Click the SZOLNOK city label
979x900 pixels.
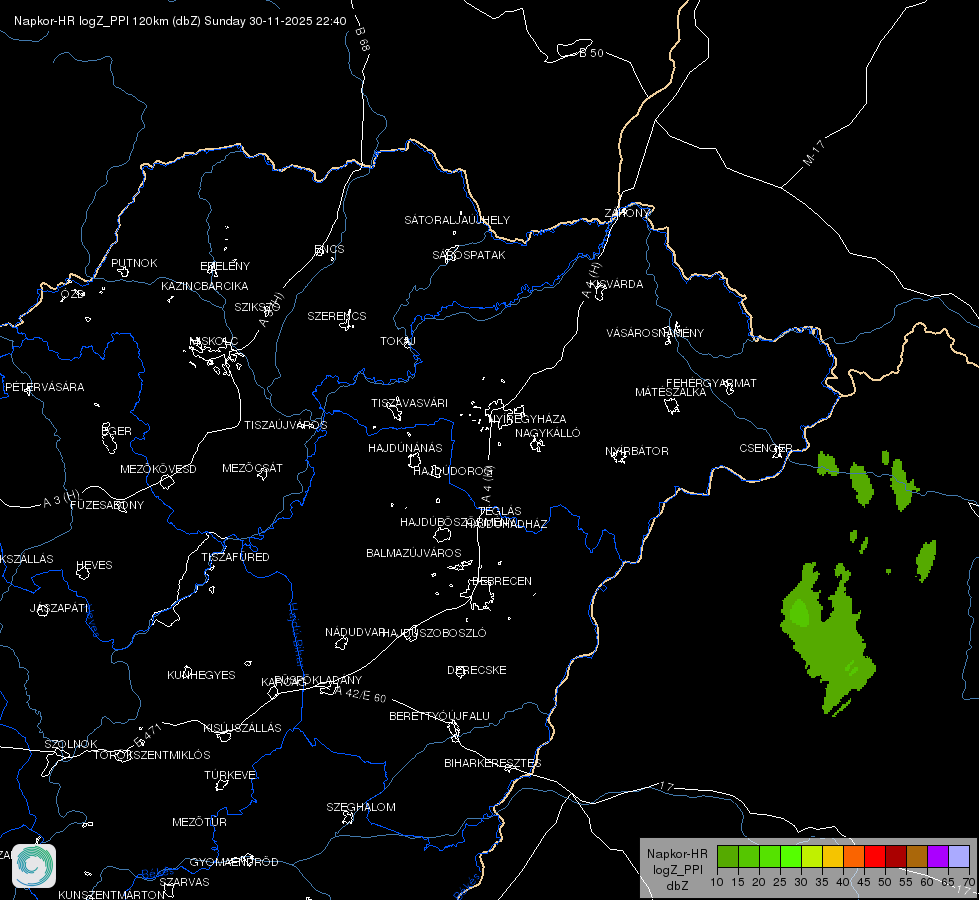pos(71,744)
